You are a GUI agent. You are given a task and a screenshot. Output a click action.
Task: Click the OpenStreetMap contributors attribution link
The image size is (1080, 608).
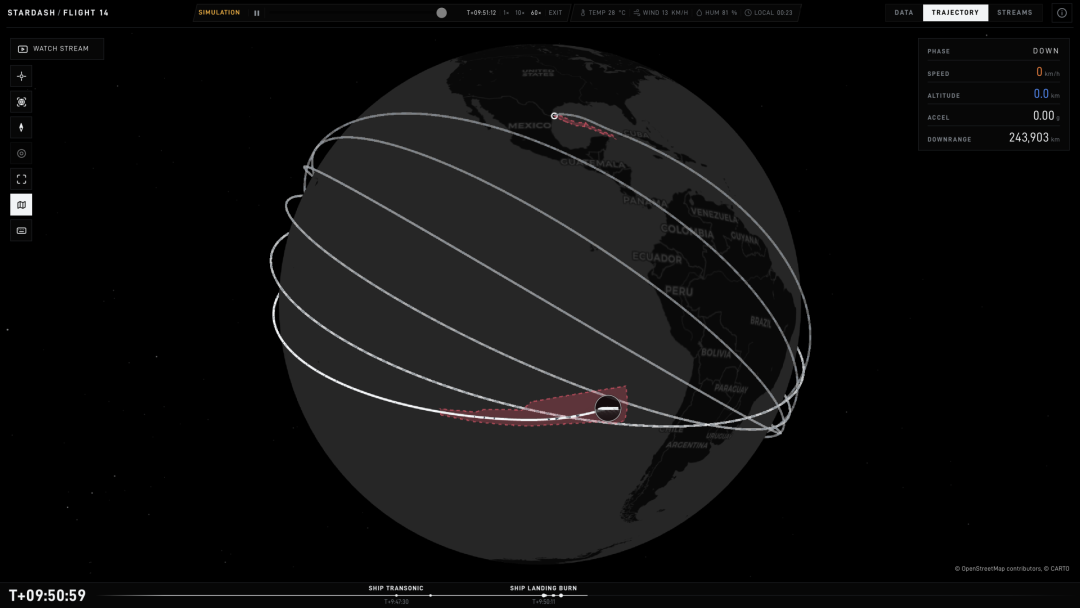pyautogui.click(x=1001, y=569)
